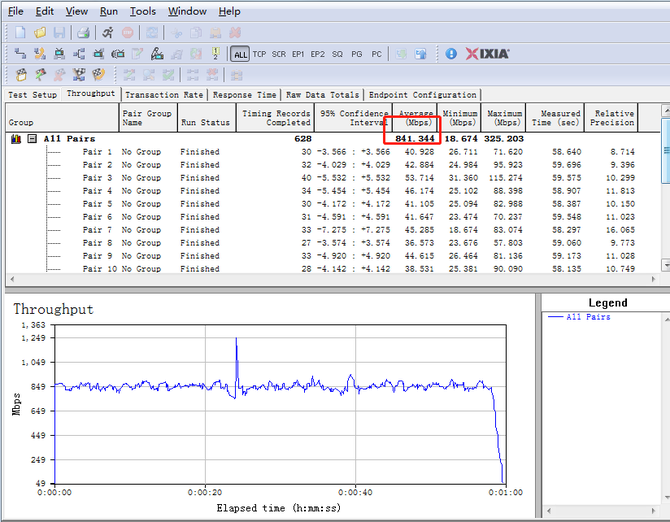
Task: Open the Run menu
Action: pos(108,11)
